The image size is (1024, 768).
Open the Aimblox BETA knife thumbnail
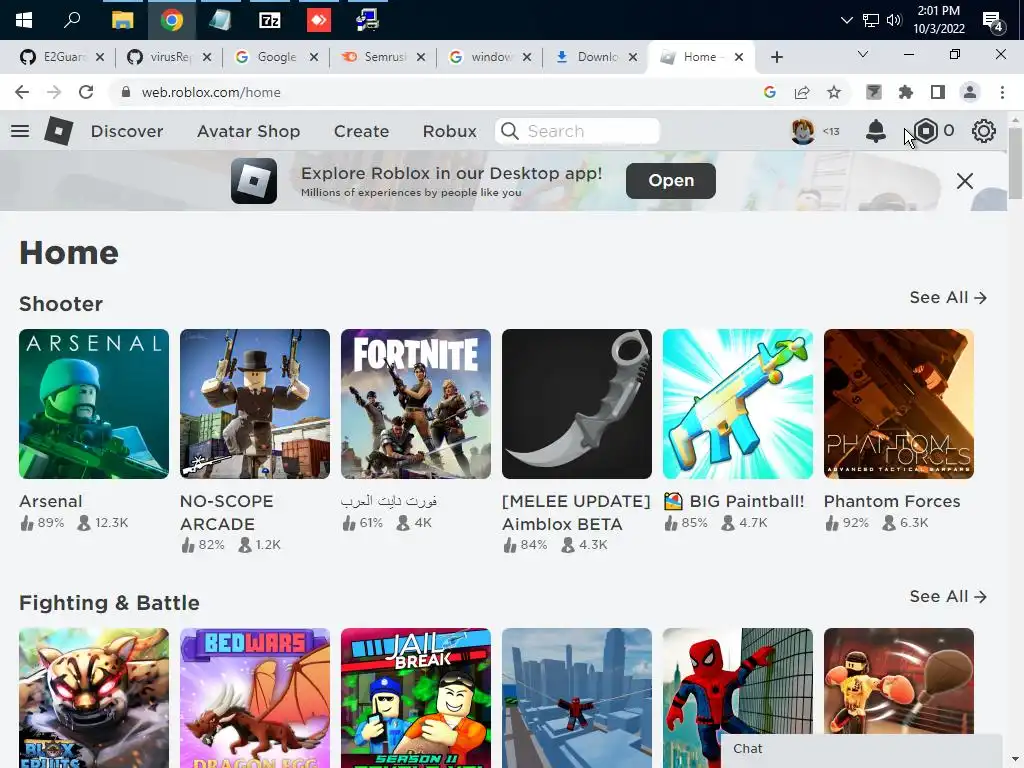coord(577,404)
